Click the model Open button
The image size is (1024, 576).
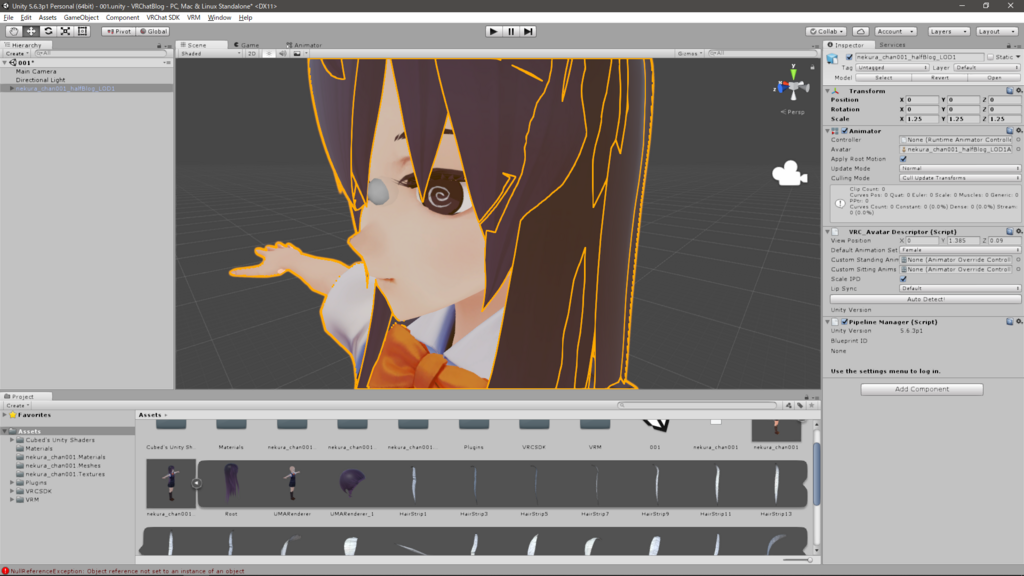(994, 78)
